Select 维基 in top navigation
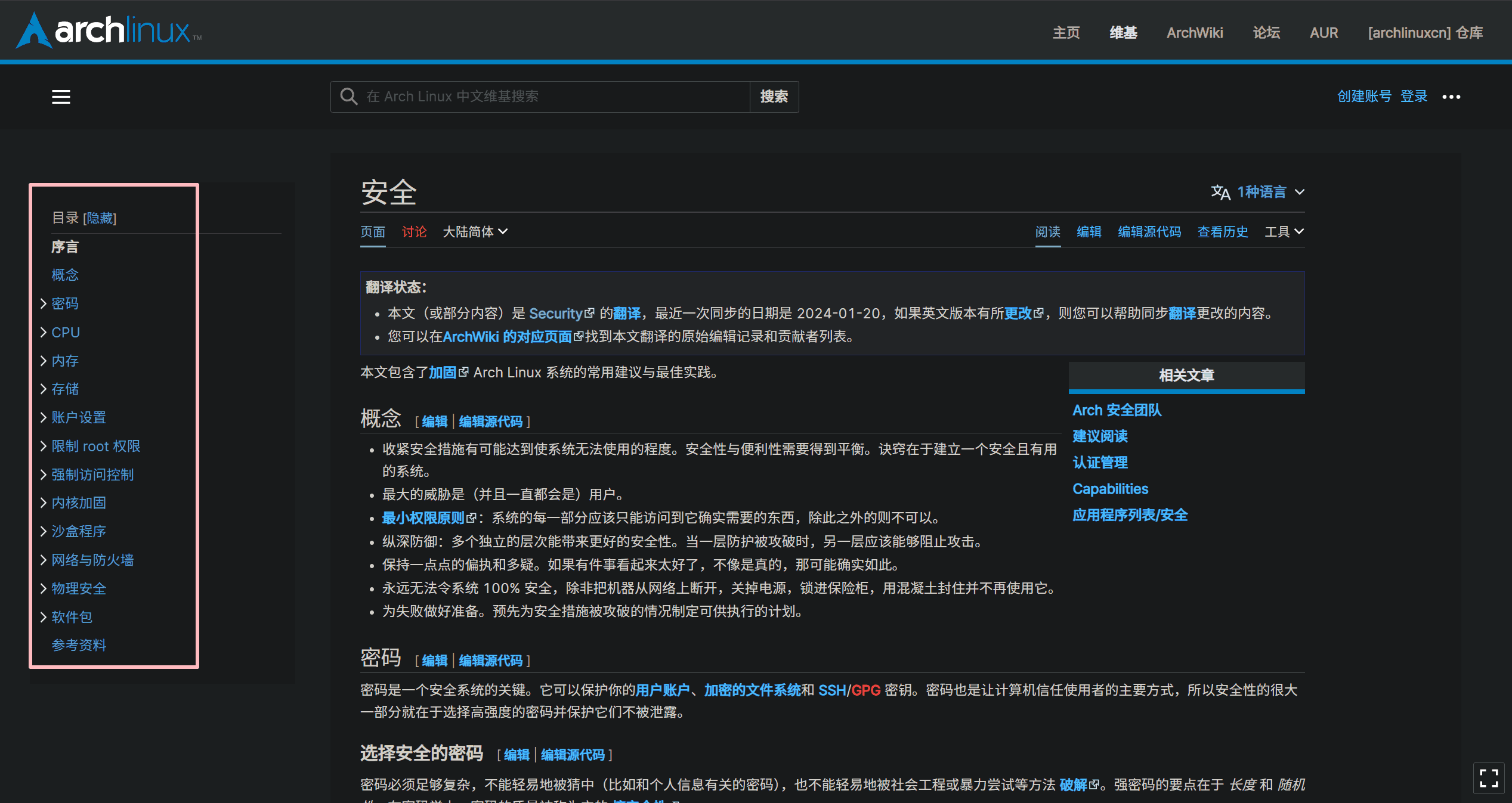The width and height of the screenshot is (1512, 803). click(1123, 33)
